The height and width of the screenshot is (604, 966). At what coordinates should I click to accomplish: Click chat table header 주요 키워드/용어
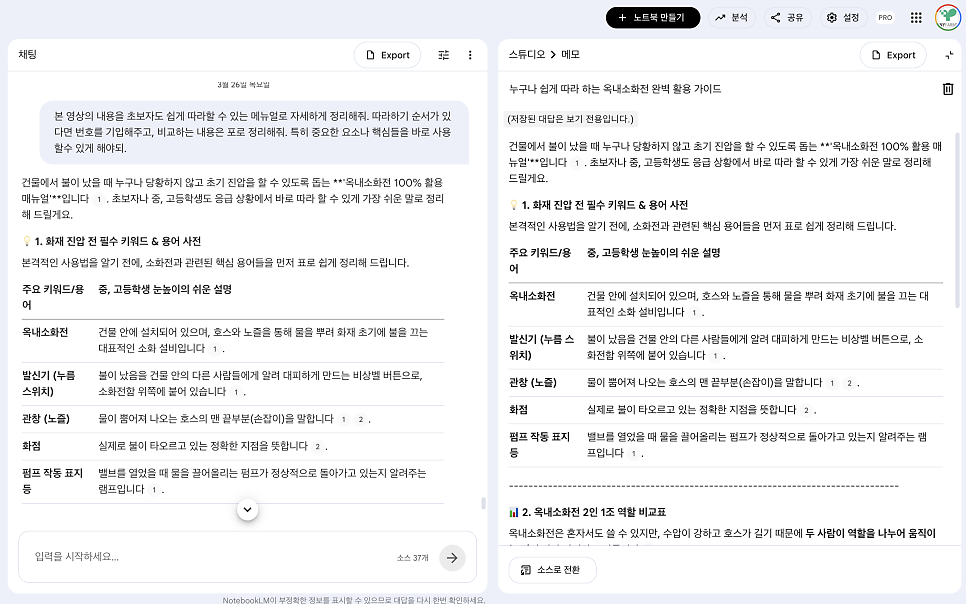pyautogui.click(x=53, y=297)
